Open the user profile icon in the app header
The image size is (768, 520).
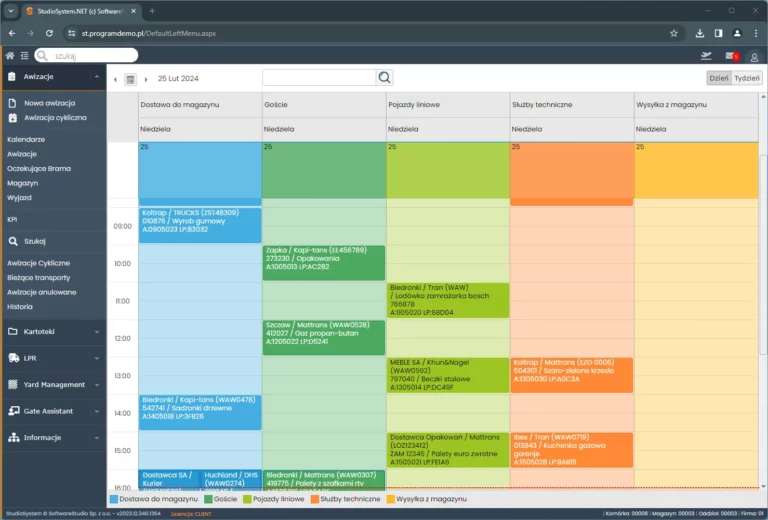[755, 56]
